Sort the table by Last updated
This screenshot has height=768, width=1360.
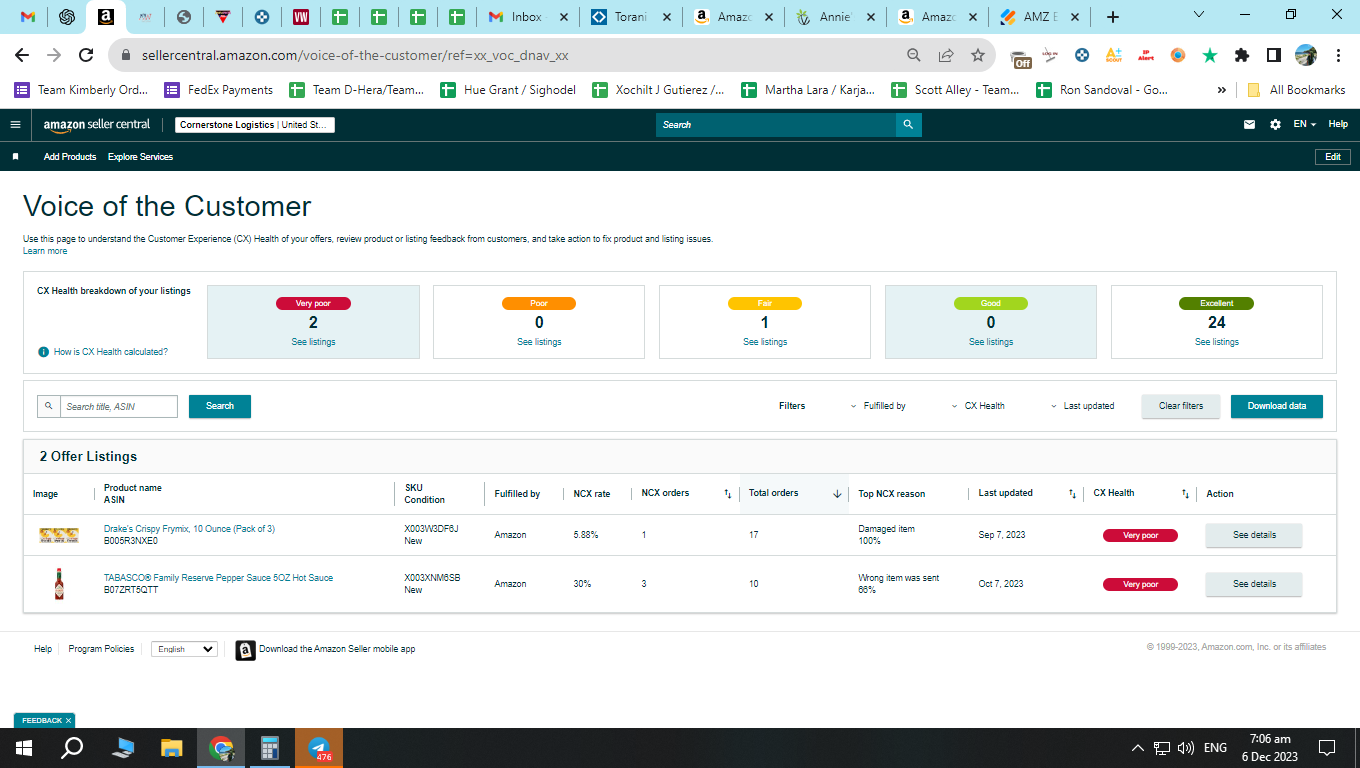1072,494
